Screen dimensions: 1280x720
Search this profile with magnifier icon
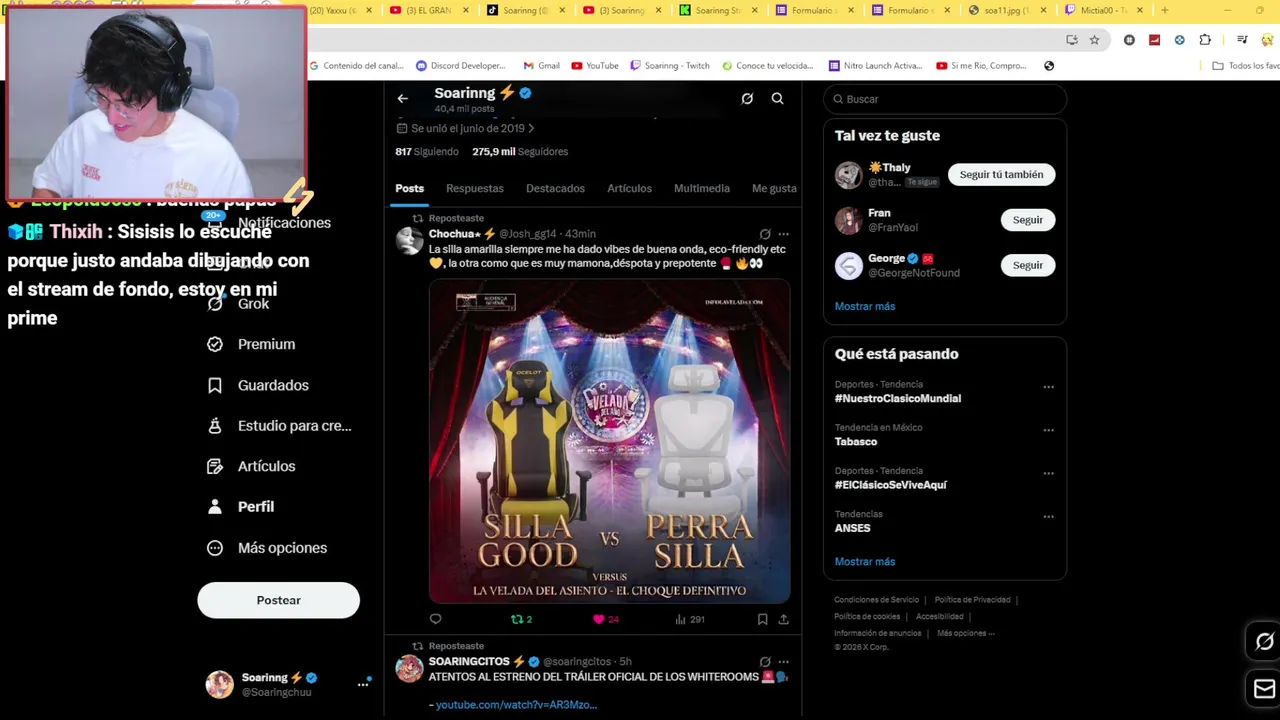[777, 98]
